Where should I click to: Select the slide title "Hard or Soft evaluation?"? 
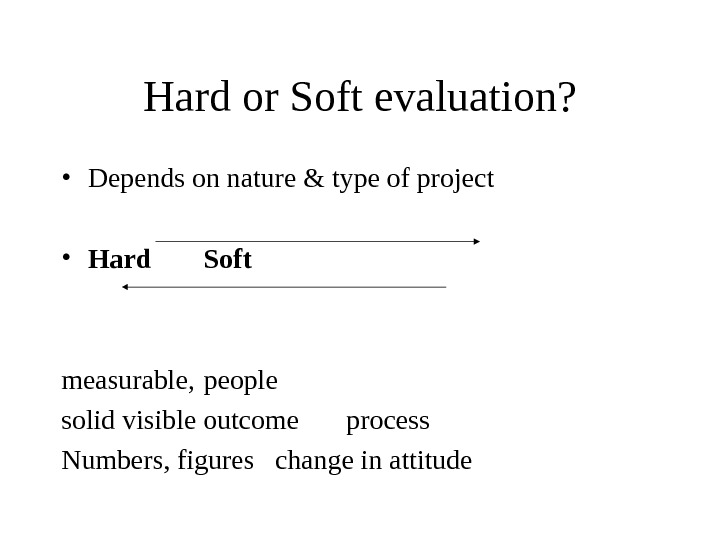coord(360,97)
